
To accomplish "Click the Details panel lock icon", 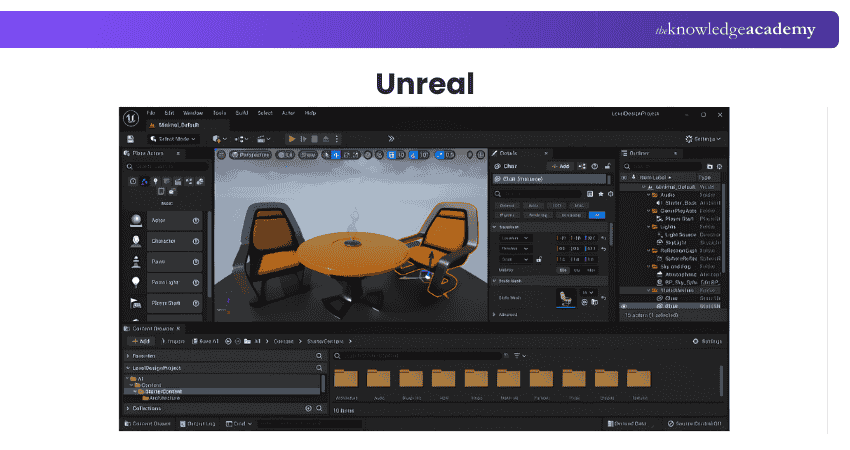I will 608,166.
